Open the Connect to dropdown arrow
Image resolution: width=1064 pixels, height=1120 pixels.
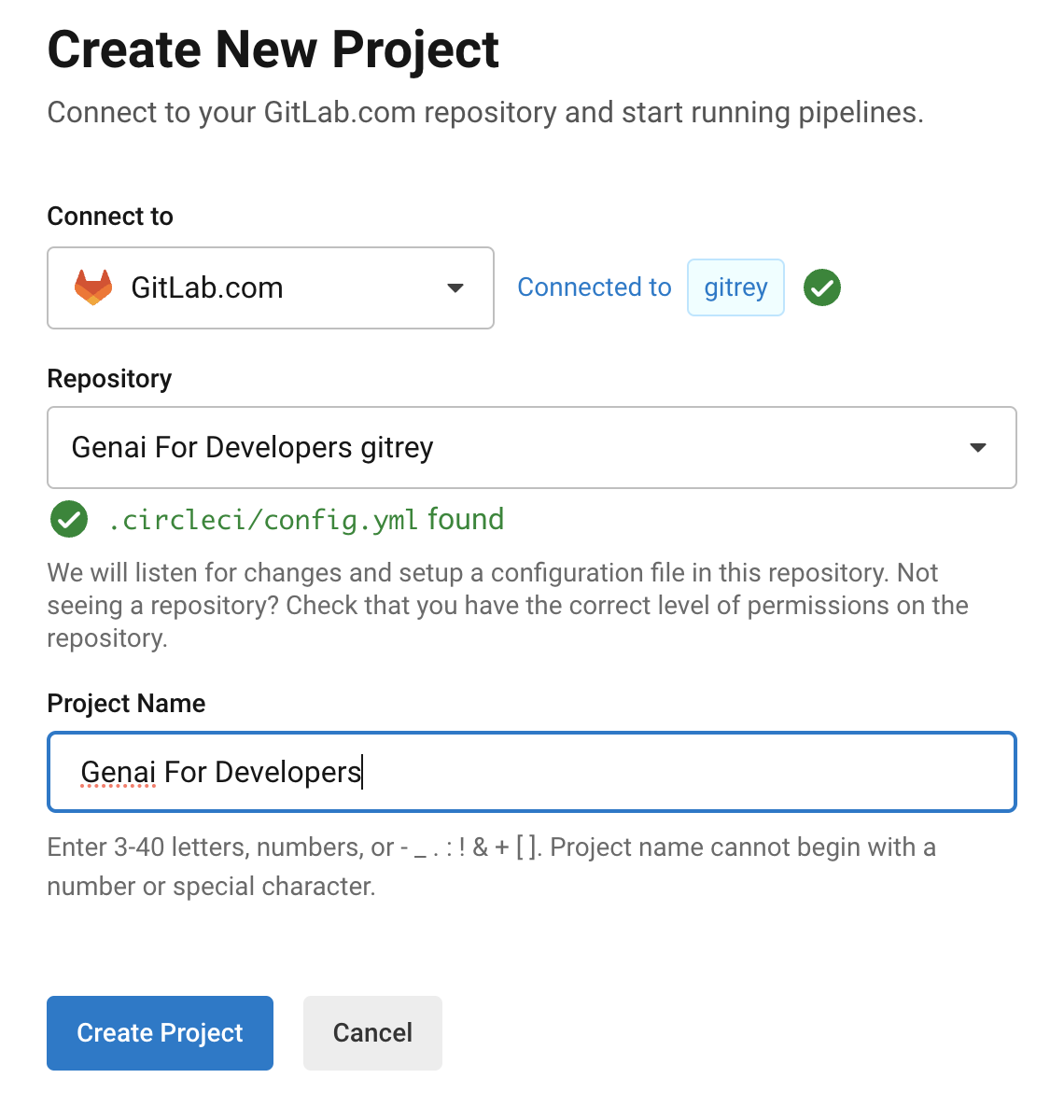[455, 287]
